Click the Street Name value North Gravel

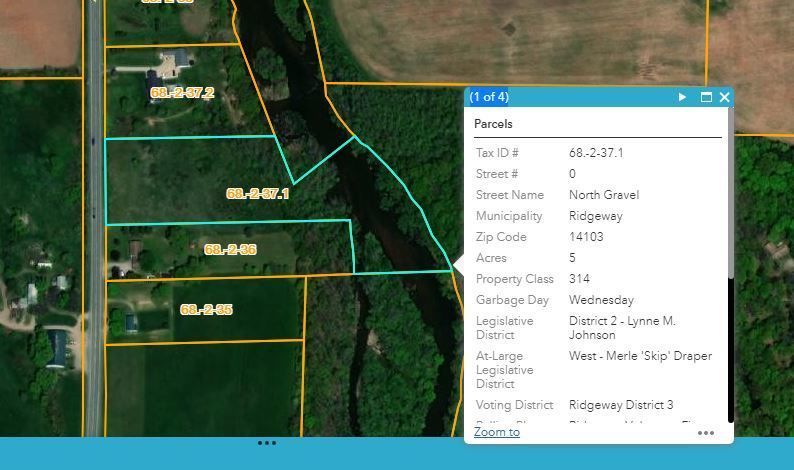(603, 195)
